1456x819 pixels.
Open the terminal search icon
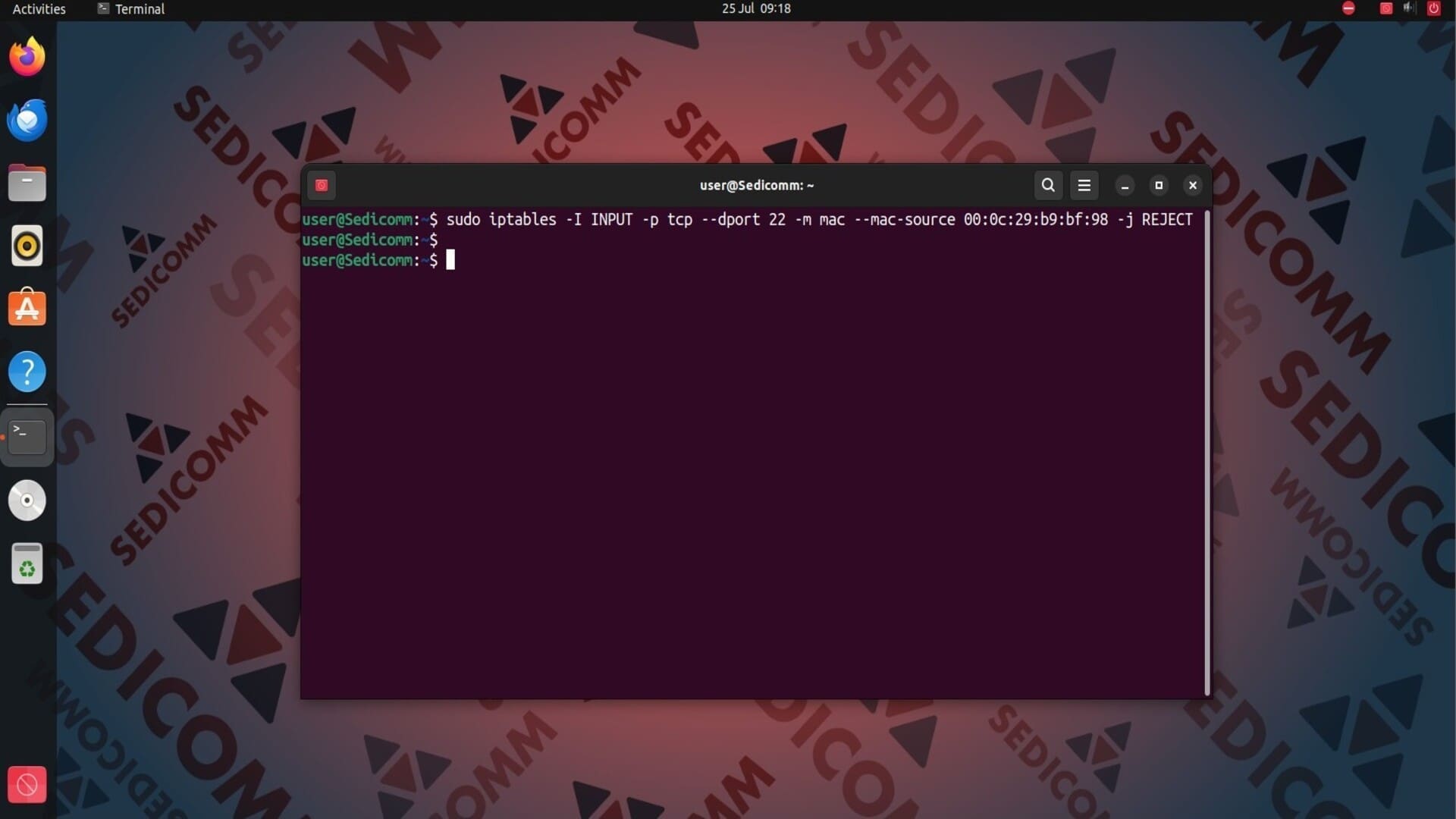pyautogui.click(x=1048, y=185)
